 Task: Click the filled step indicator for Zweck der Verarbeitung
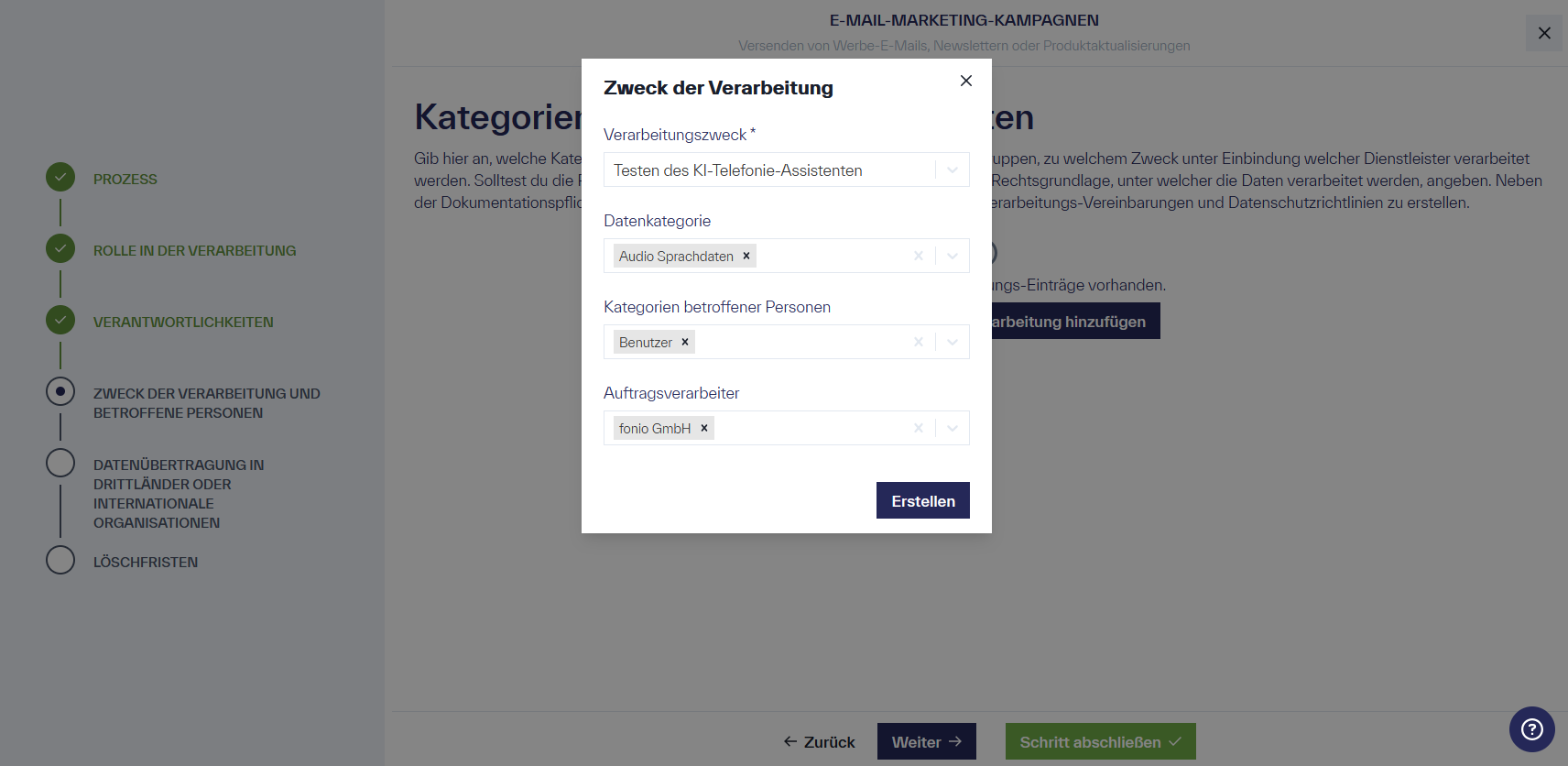pos(60,391)
